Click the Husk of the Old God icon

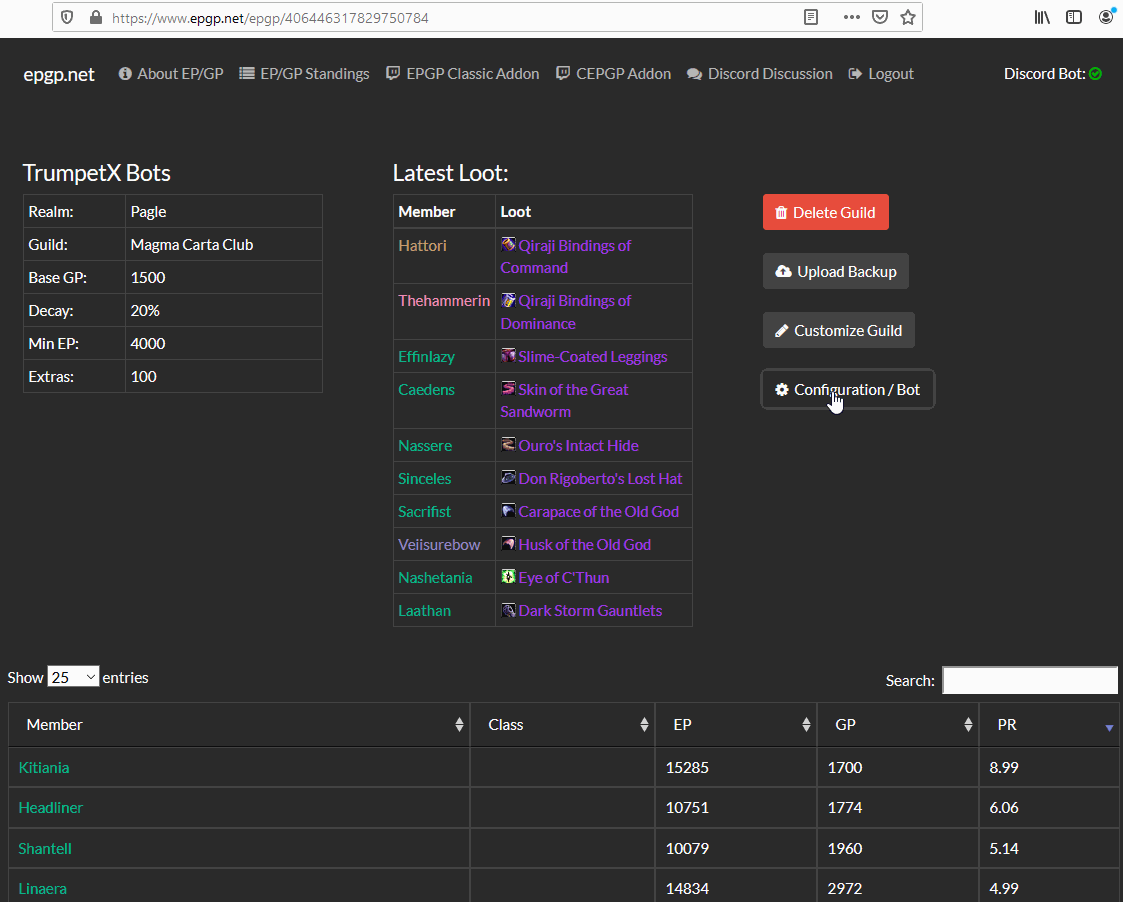pyautogui.click(x=508, y=544)
